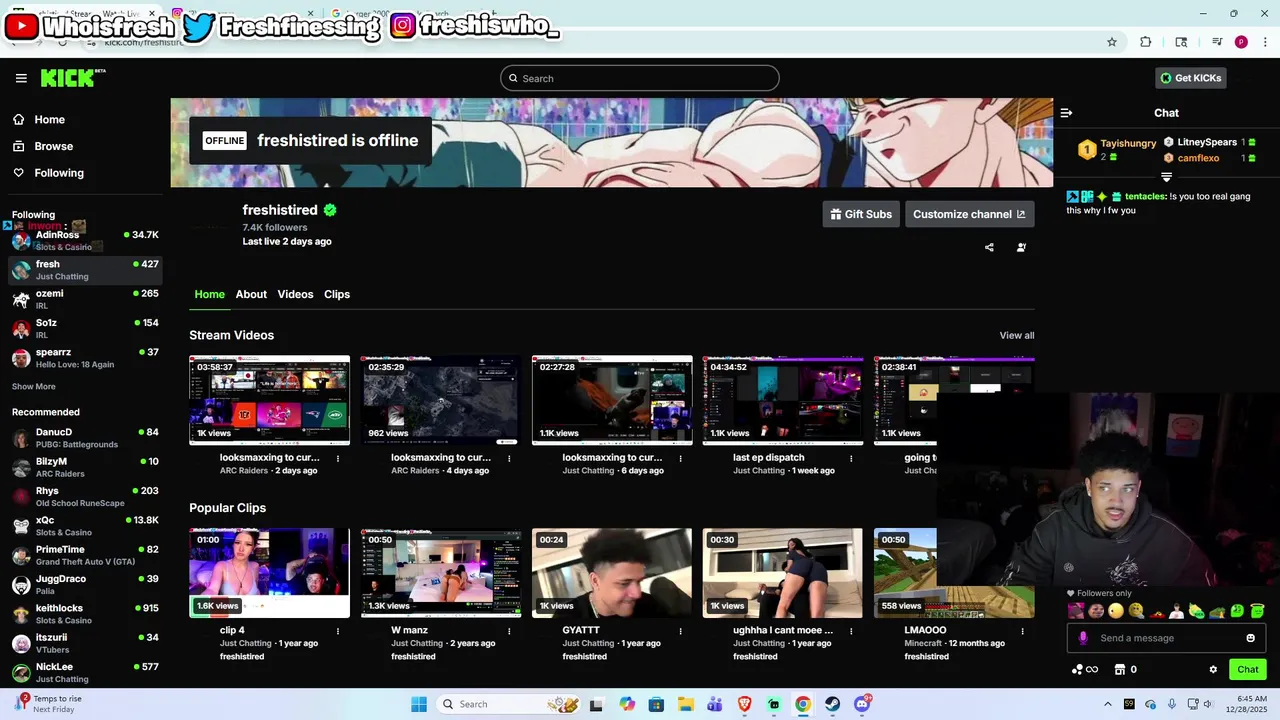The height and width of the screenshot is (720, 1280).
Task: Click the Get KICKs button
Action: (1190, 78)
